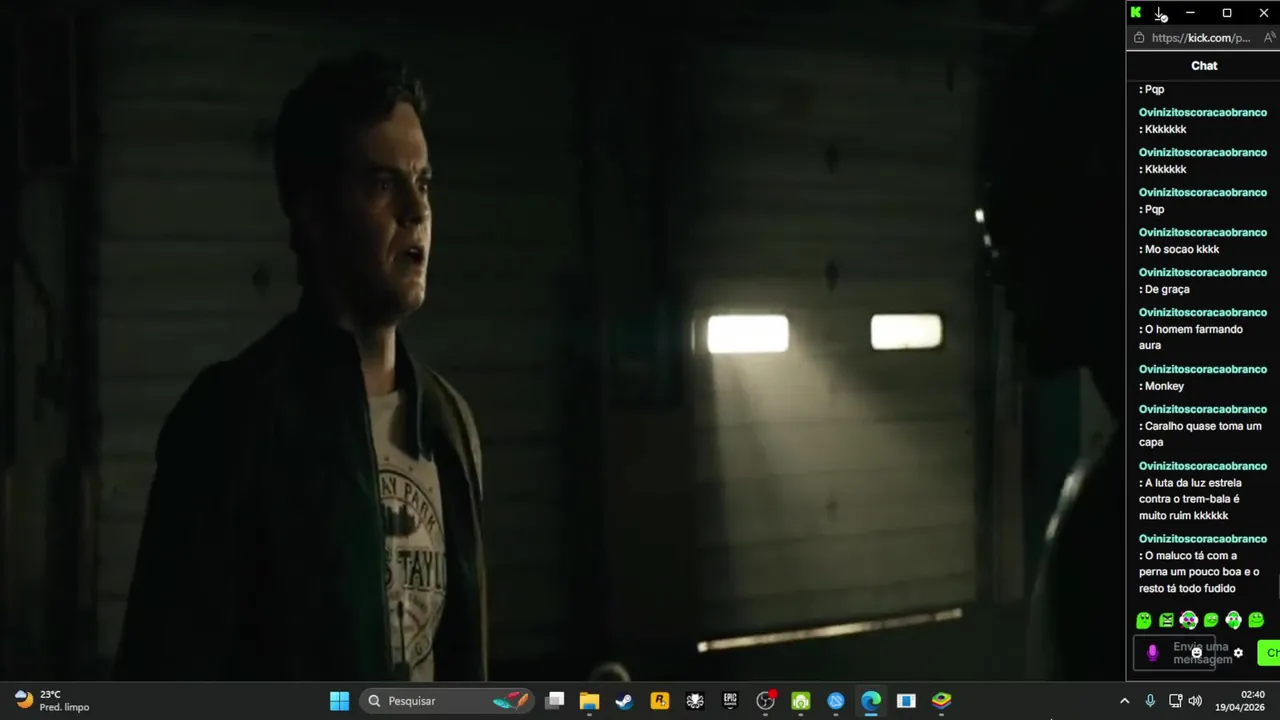The image size is (1280, 720).
Task: Click username above 'Mo socao kkkk'
Action: 1203,232
